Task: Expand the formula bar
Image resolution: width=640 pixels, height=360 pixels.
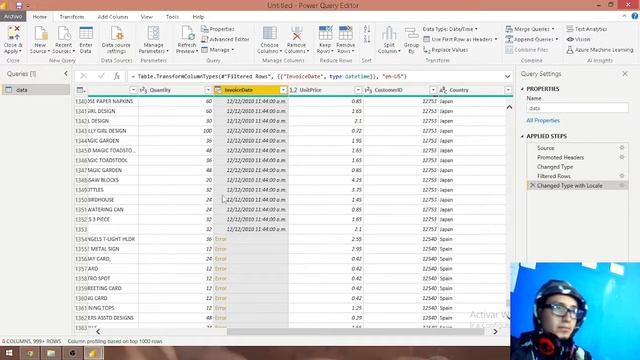Action: point(507,76)
